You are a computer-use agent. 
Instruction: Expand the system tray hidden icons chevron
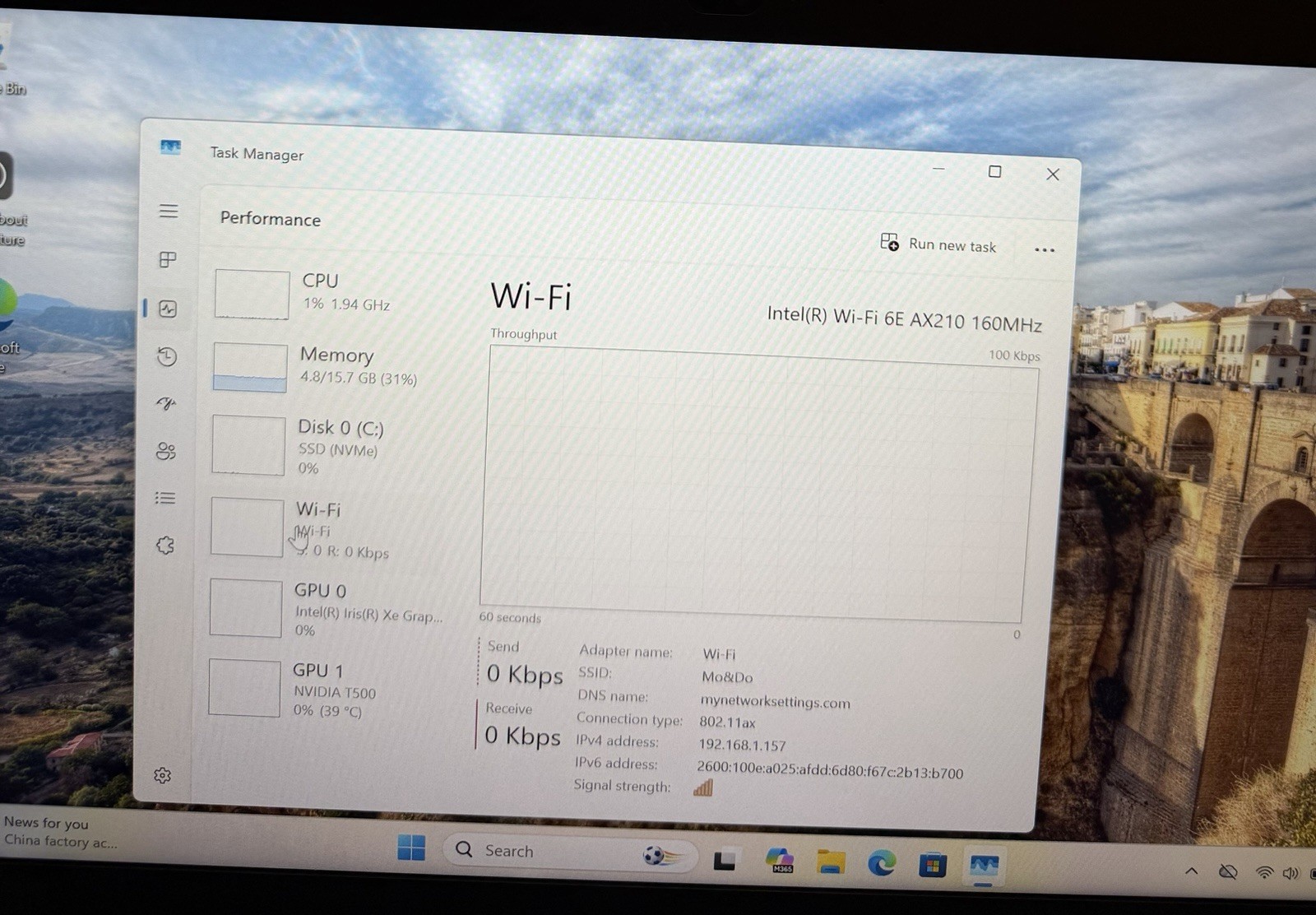(x=1191, y=871)
